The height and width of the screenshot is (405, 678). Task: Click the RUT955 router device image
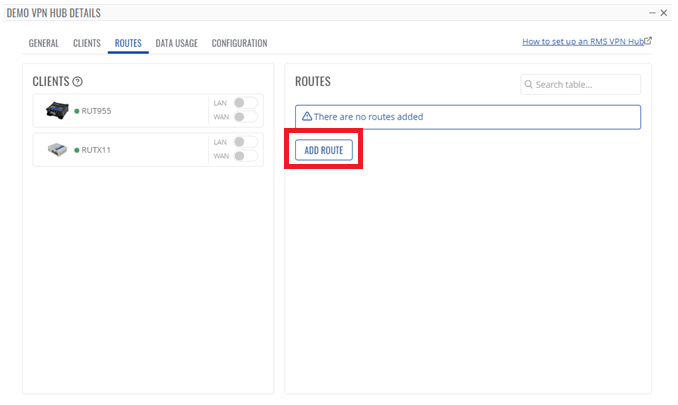coord(57,110)
